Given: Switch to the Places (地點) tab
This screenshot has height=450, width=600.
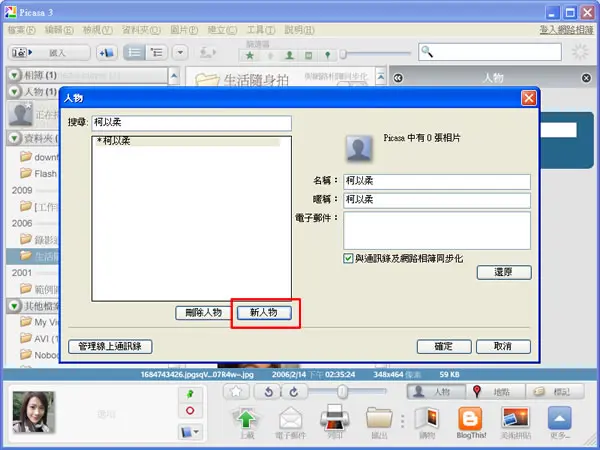Looking at the screenshot, I should pyautogui.click(x=496, y=391).
